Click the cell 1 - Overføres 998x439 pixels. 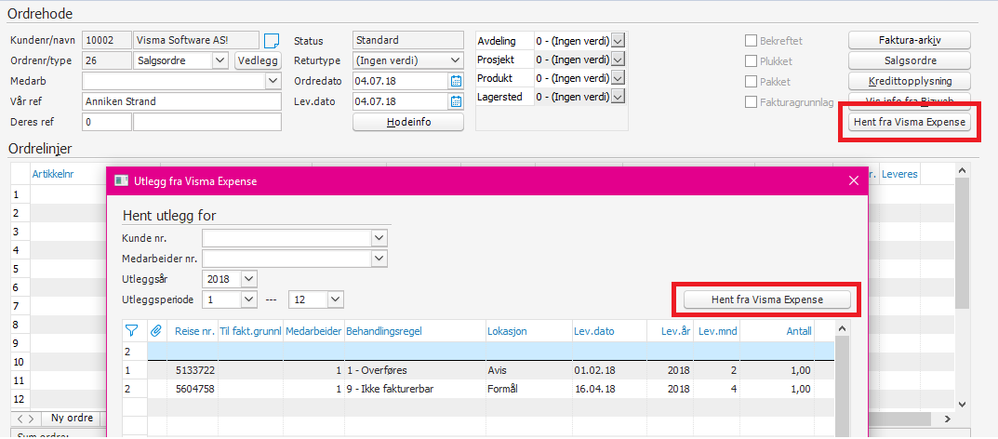coord(414,370)
